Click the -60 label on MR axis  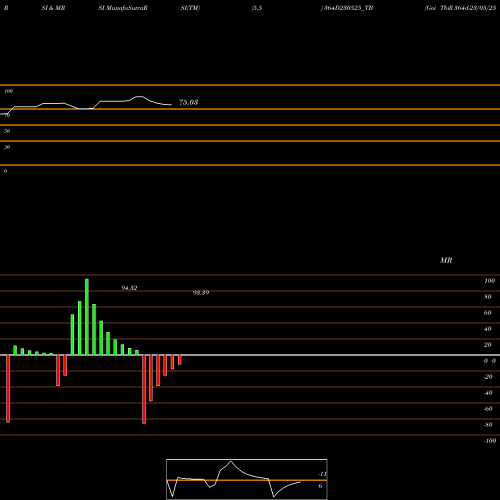(x=488, y=409)
